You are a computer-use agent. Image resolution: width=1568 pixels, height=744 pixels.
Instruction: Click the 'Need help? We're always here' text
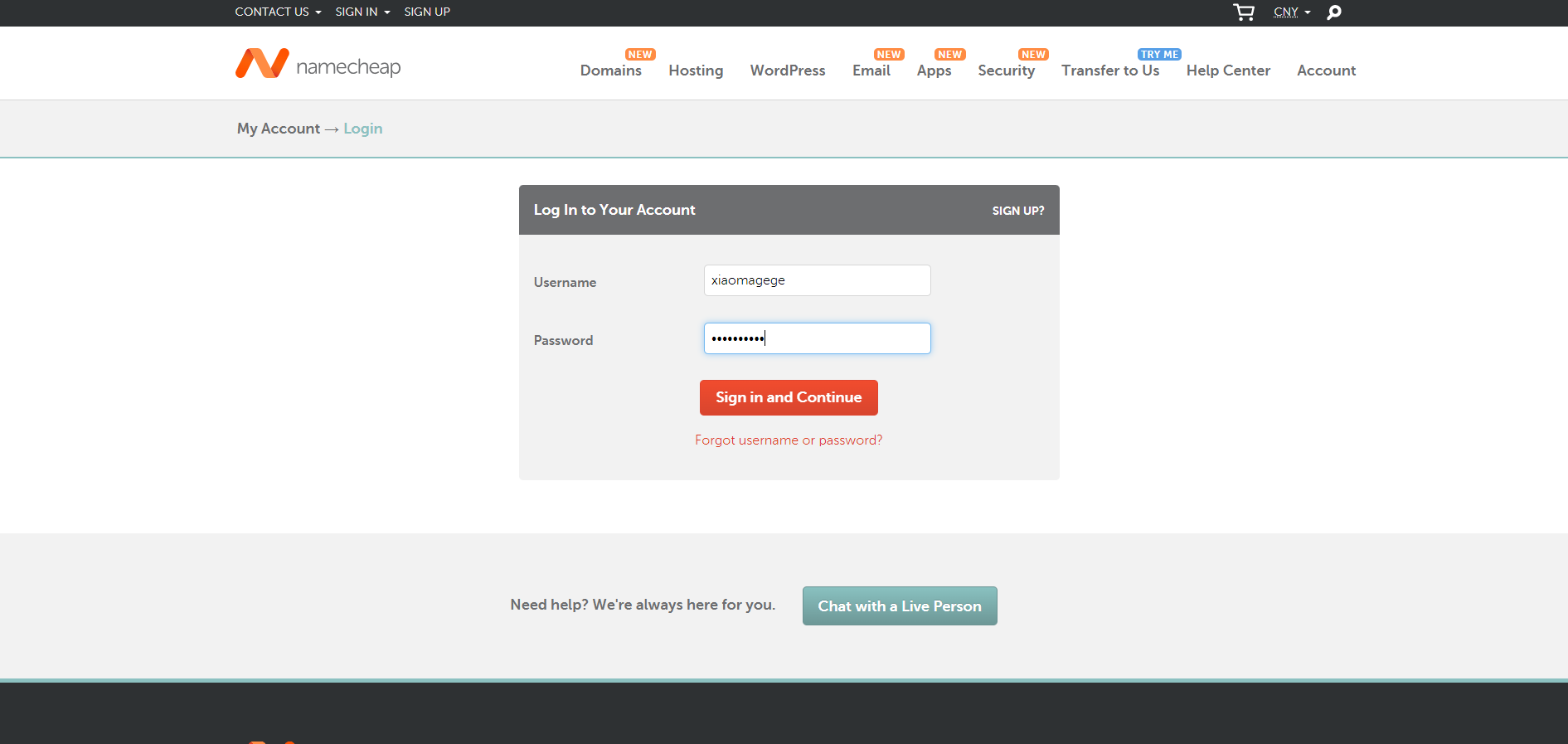click(x=643, y=605)
